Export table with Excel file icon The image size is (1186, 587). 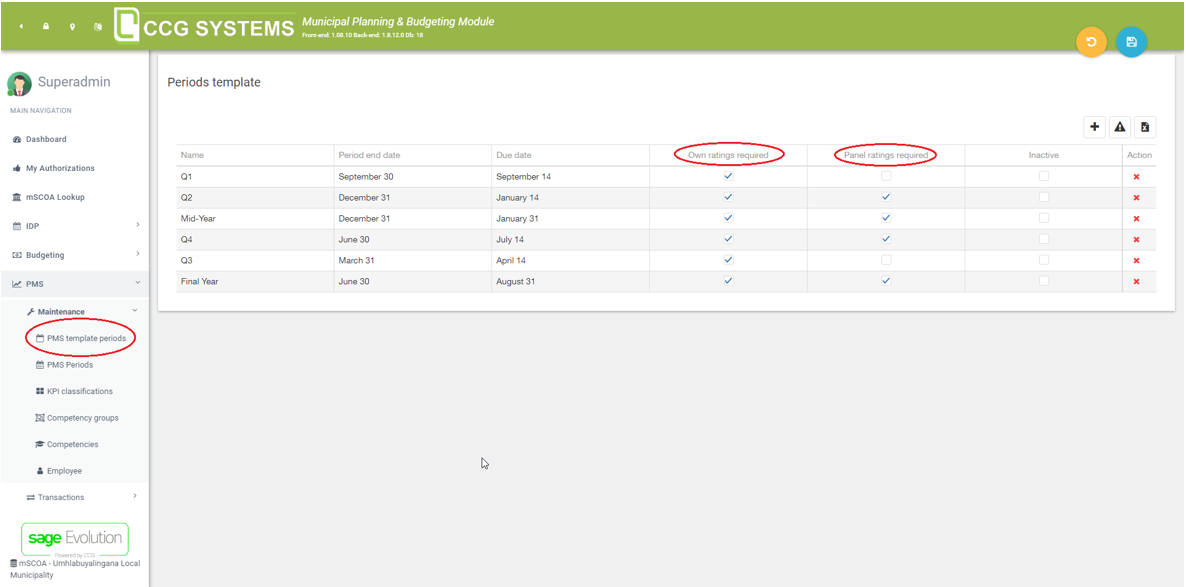pos(1145,127)
